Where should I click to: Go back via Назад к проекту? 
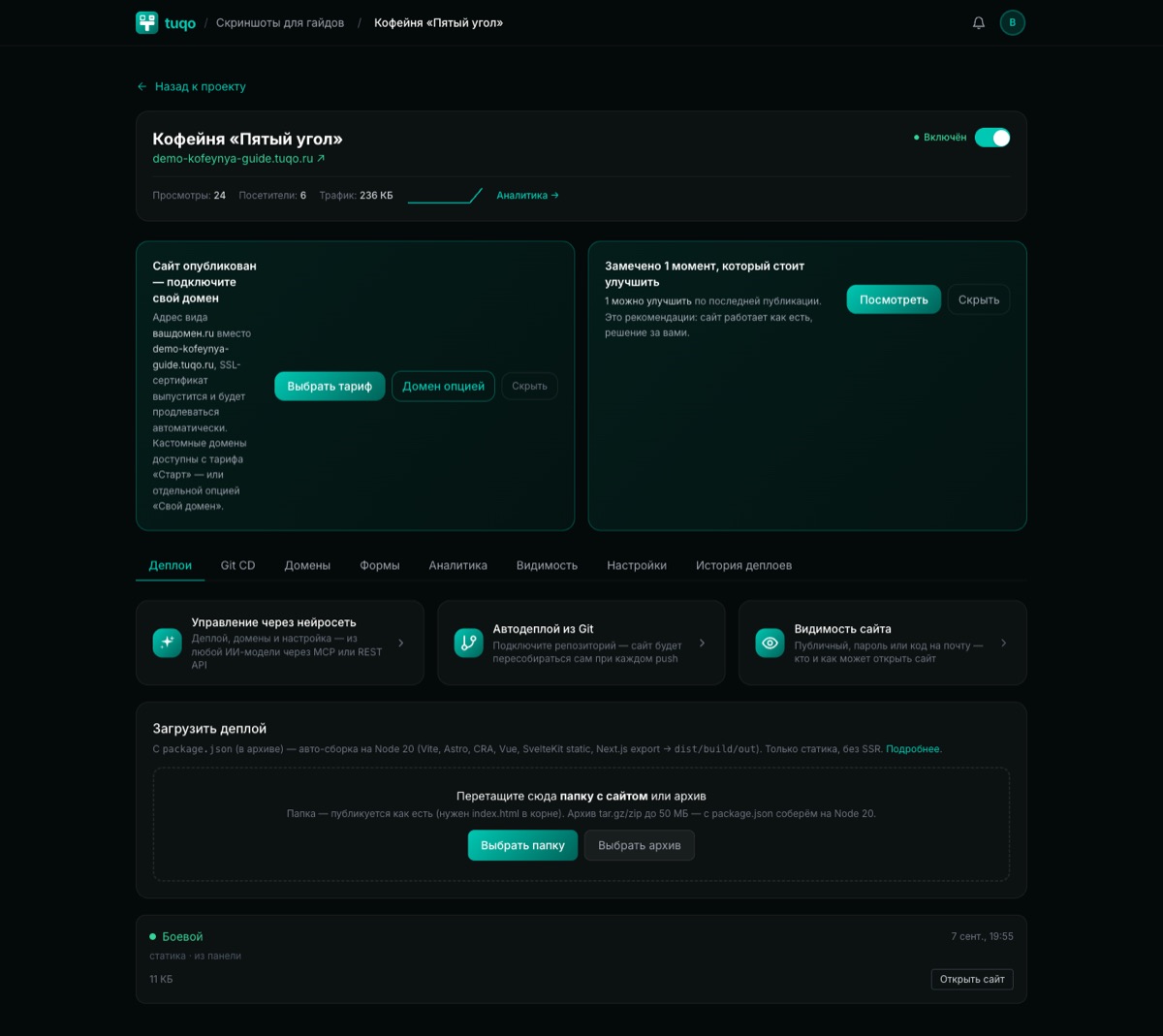[192, 86]
